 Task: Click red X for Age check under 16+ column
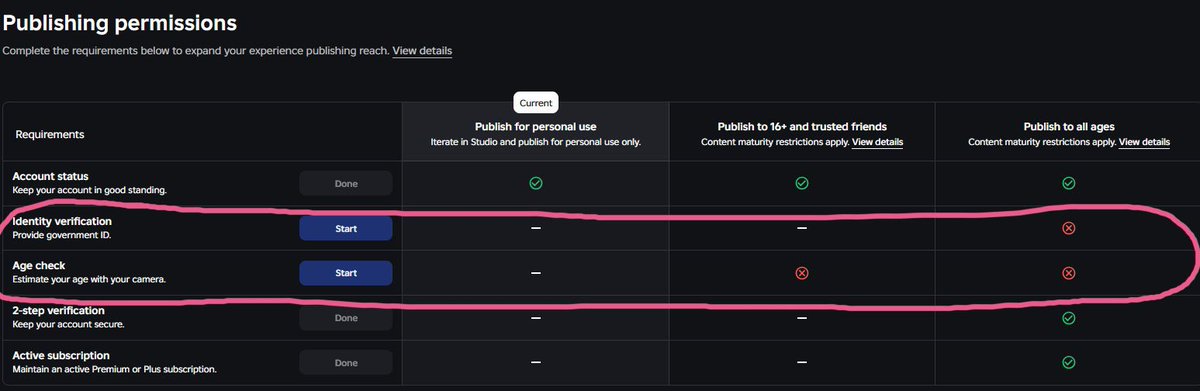801,272
